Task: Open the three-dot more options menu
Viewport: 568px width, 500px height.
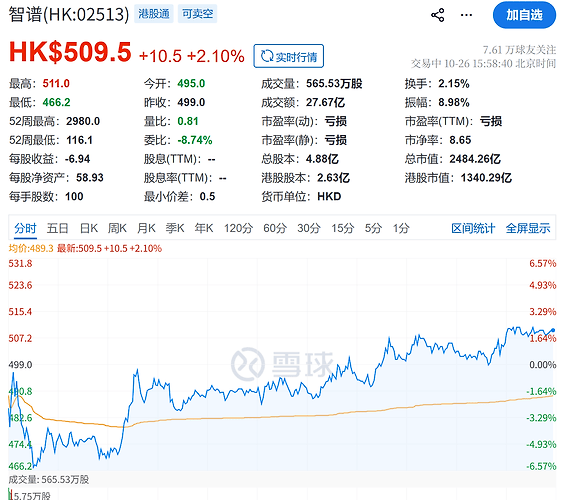Action: (466, 15)
